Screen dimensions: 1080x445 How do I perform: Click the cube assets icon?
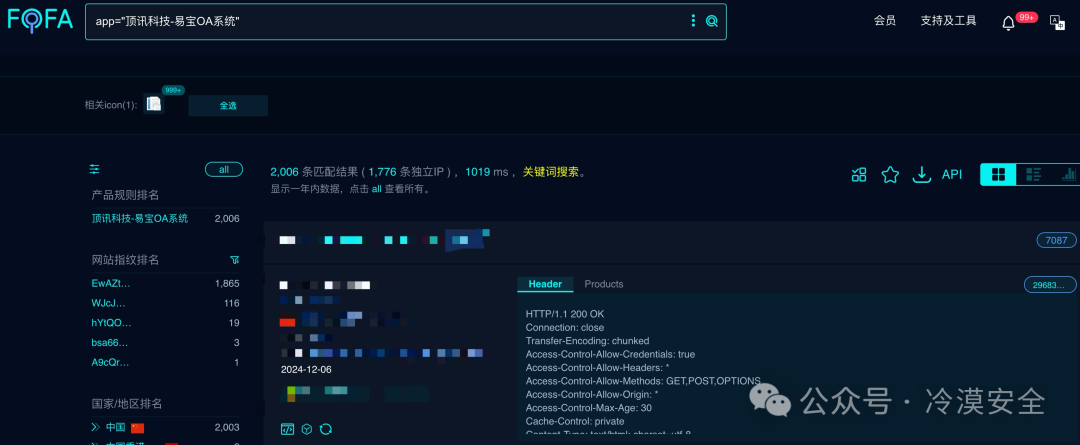pyautogui.click(x=307, y=429)
